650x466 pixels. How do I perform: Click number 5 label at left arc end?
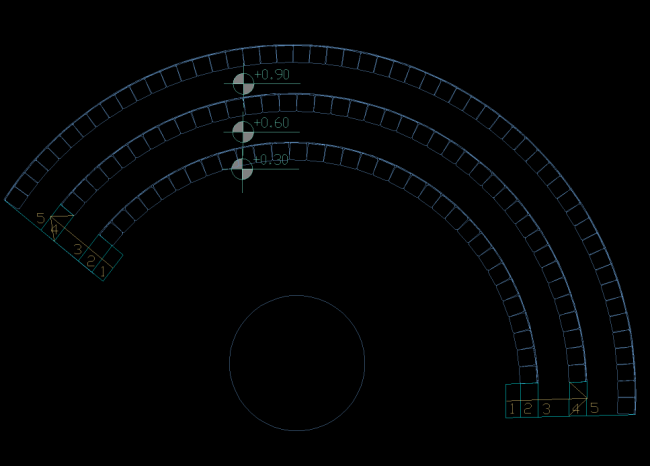point(40,218)
